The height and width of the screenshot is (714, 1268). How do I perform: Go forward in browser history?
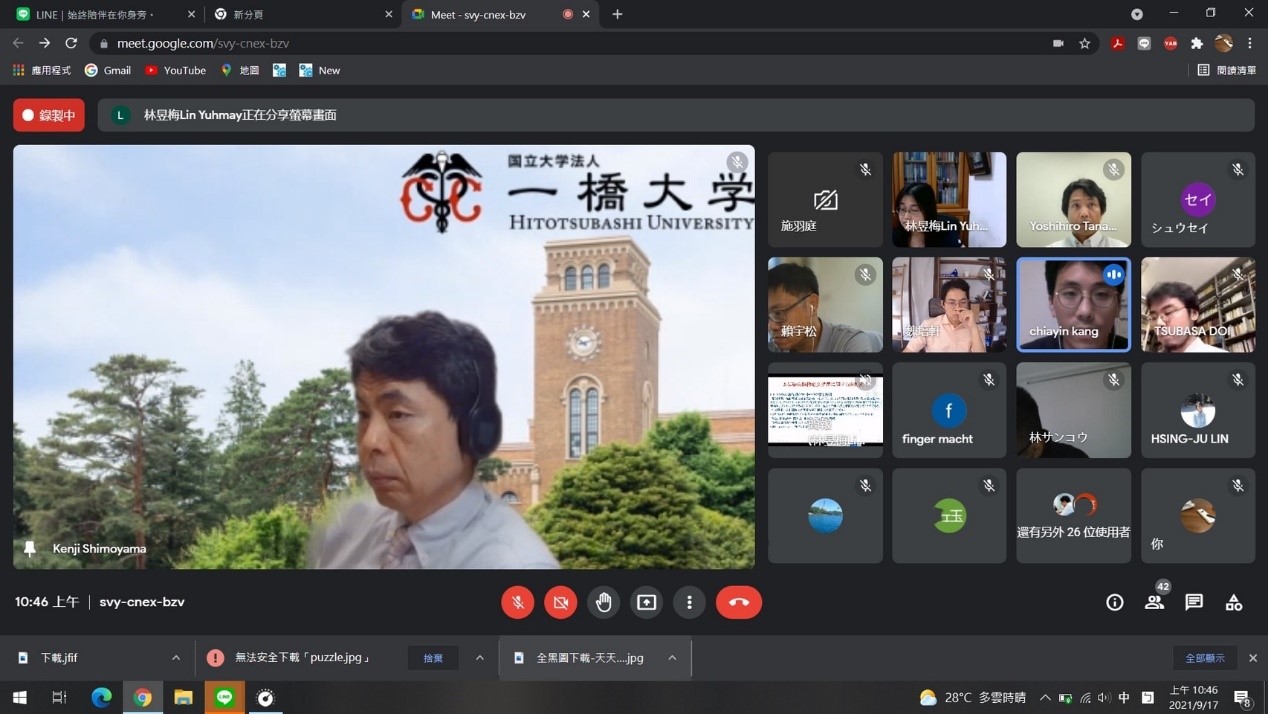[x=44, y=43]
